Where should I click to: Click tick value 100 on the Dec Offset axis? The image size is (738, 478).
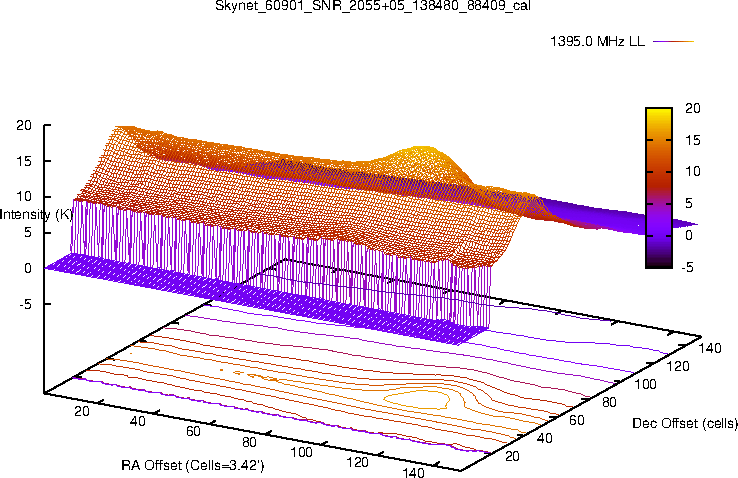pos(646,384)
